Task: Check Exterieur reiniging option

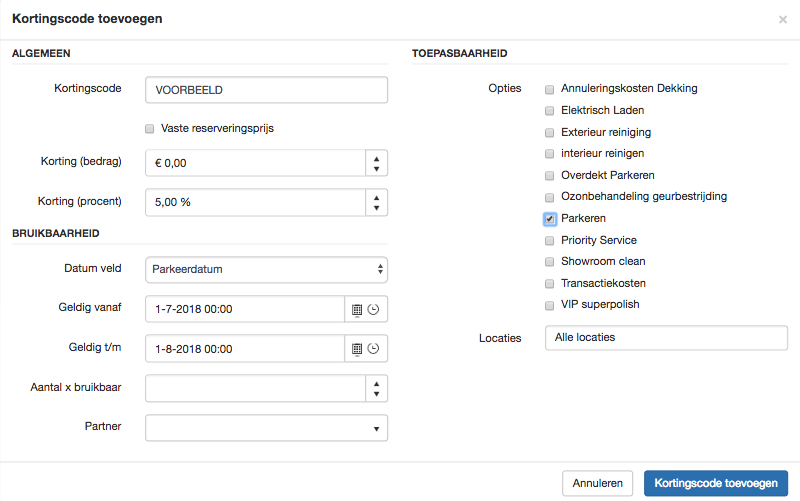Action: tap(549, 133)
